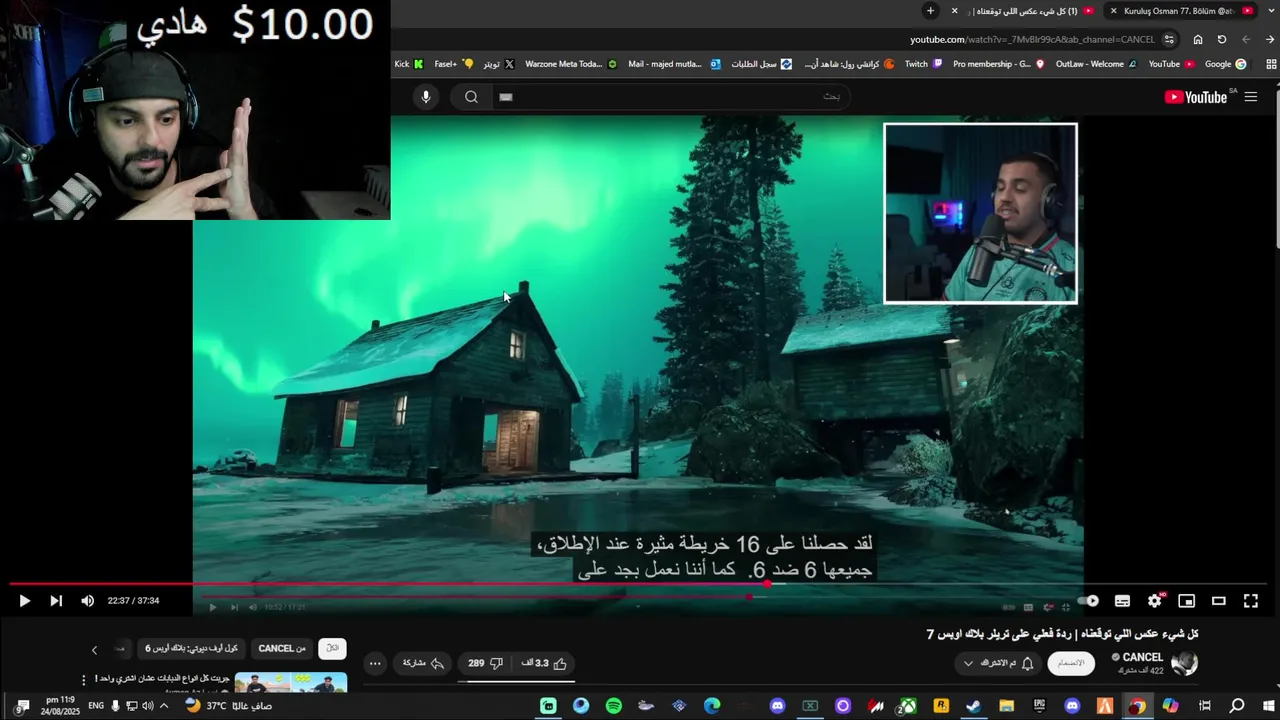Open the Fasel+ bookmark
The height and width of the screenshot is (720, 1280).
[x=454, y=64]
